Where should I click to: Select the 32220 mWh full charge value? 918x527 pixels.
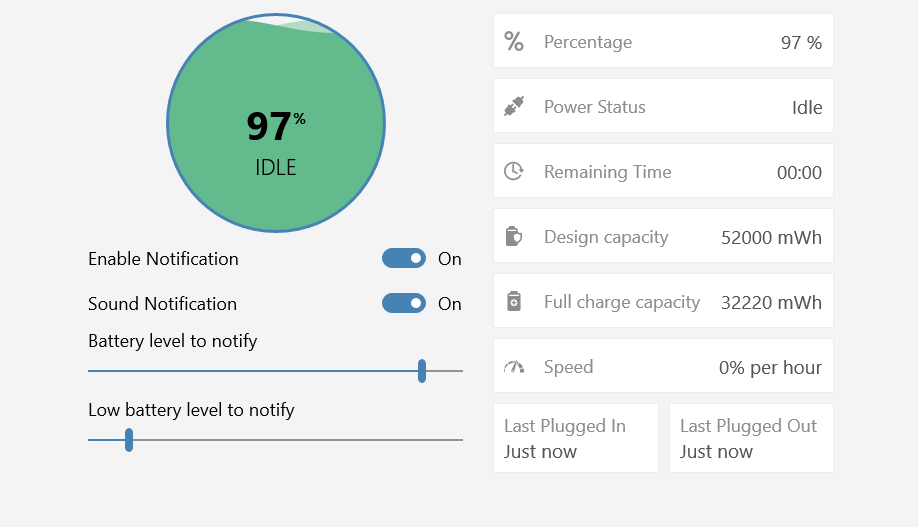(x=771, y=303)
